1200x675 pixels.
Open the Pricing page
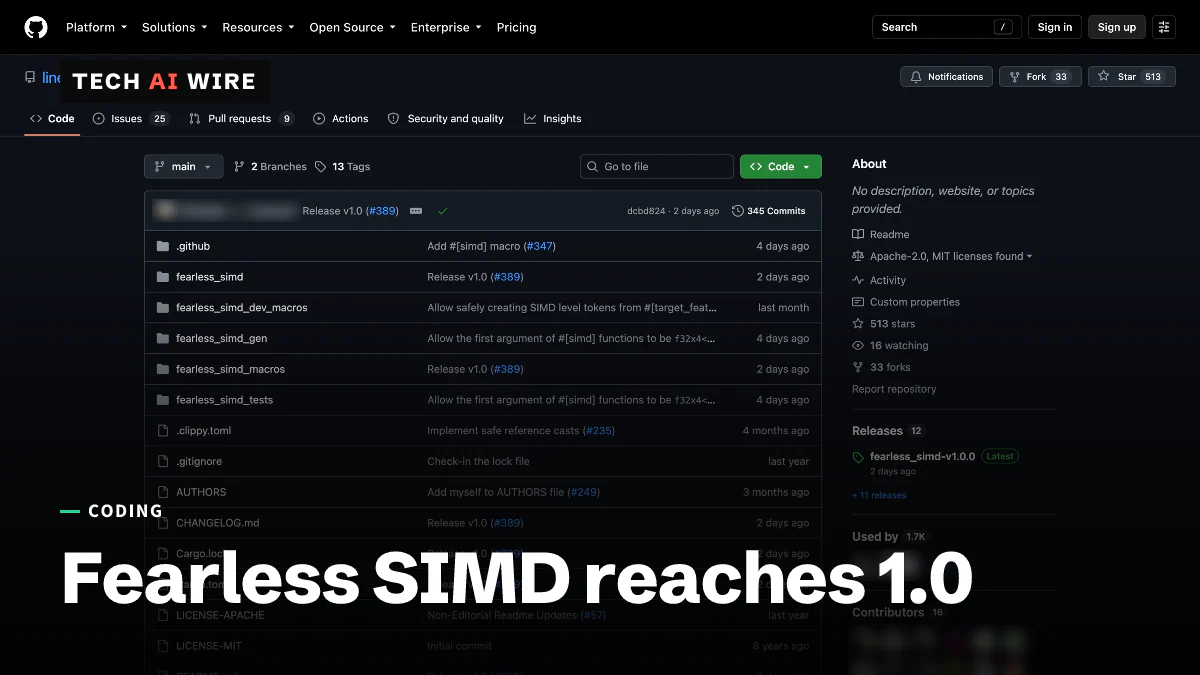[516, 27]
